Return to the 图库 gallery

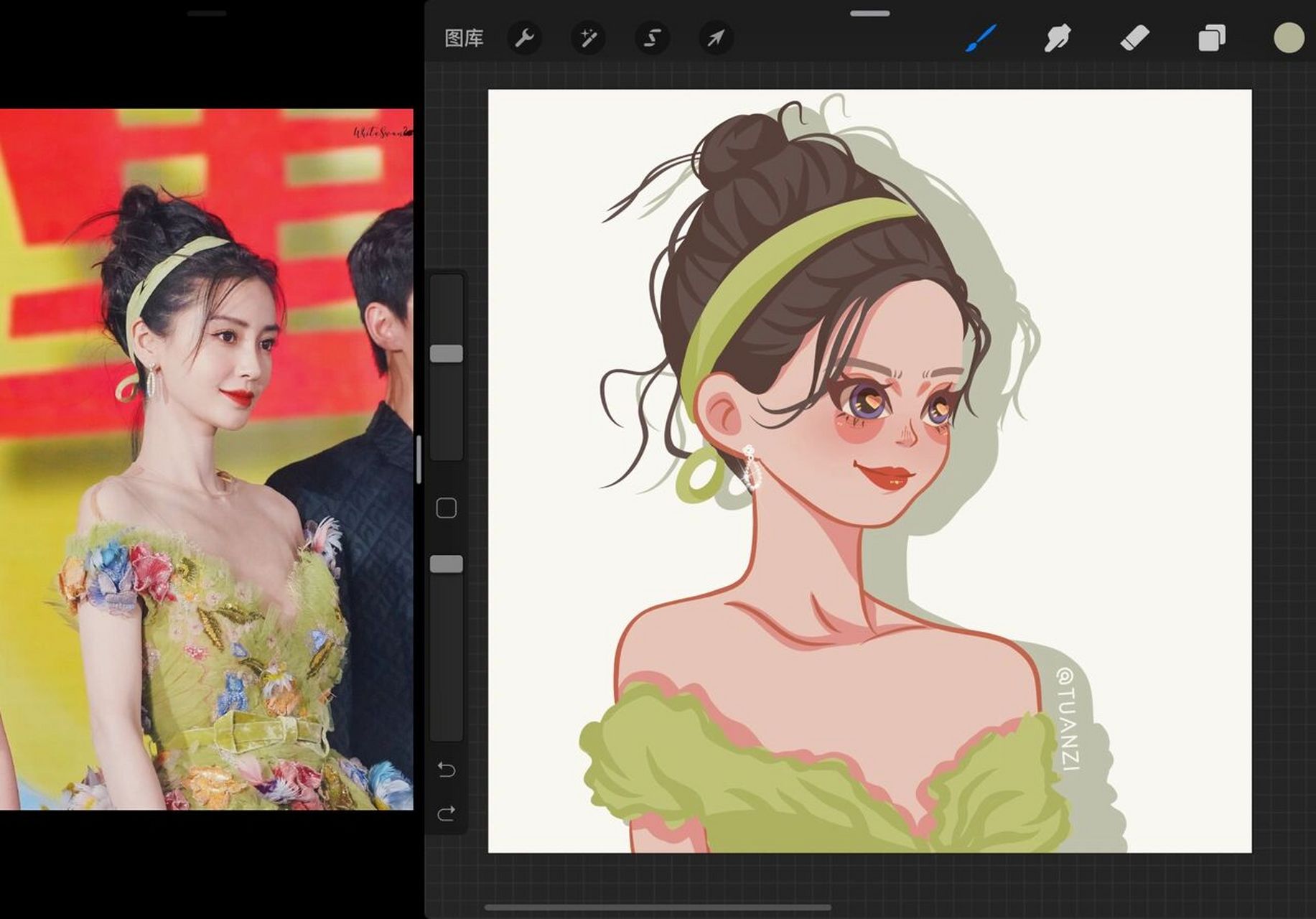(465, 39)
